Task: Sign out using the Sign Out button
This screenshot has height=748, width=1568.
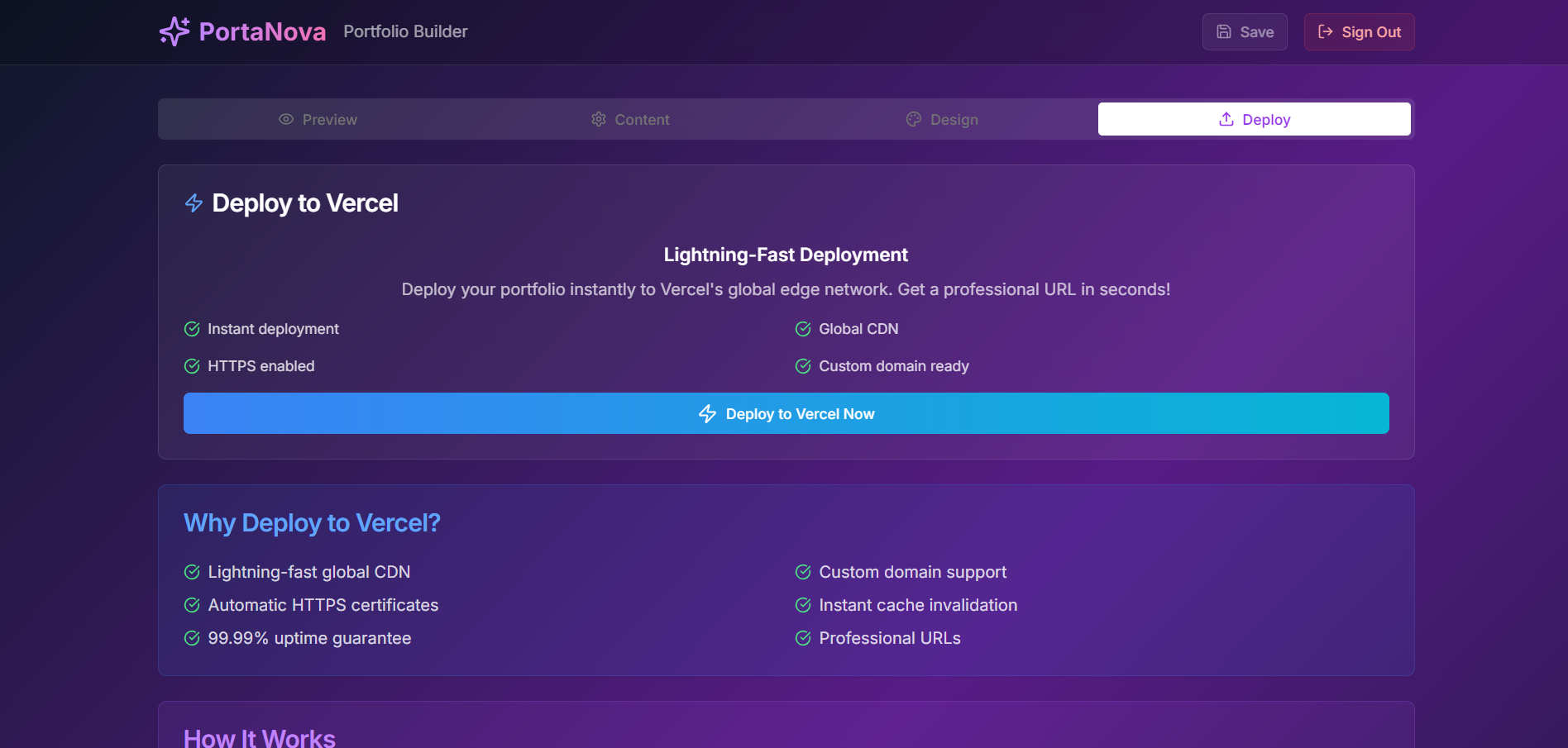Action: (1360, 31)
